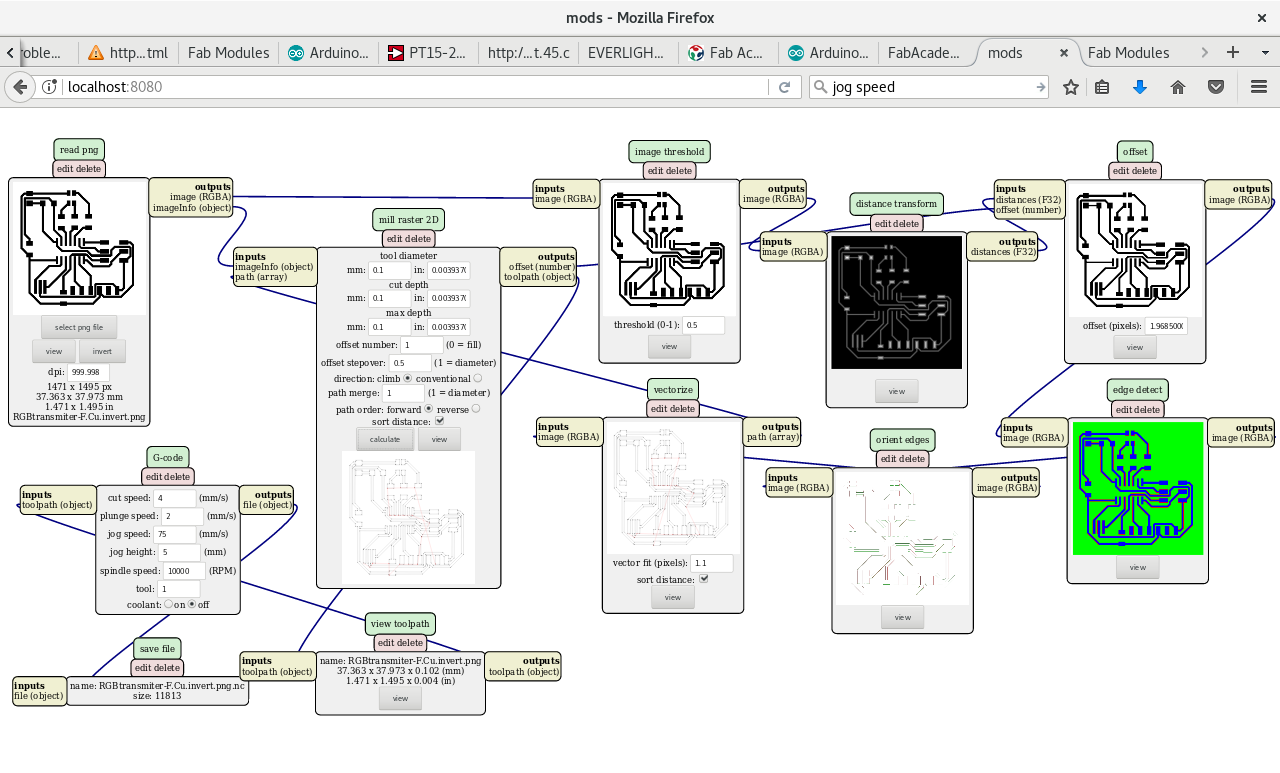Invert the image in read png
This screenshot has width=1280, height=773.
point(102,351)
